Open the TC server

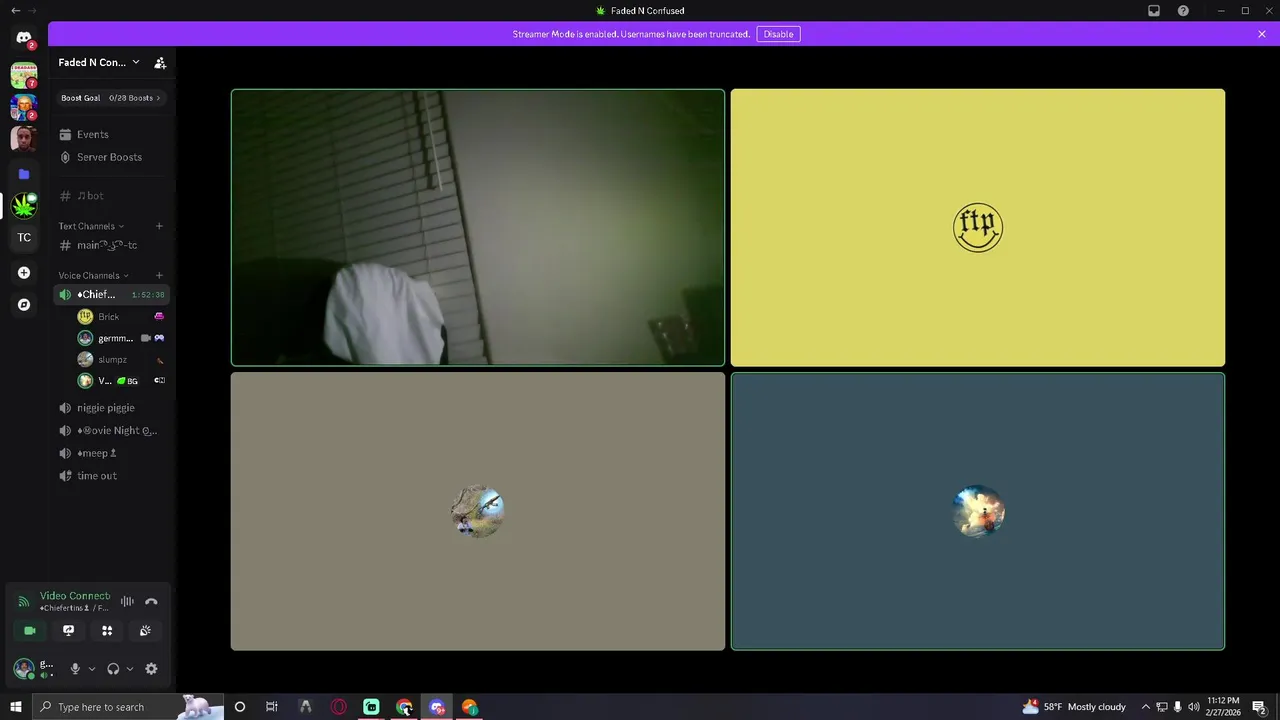[x=24, y=238]
